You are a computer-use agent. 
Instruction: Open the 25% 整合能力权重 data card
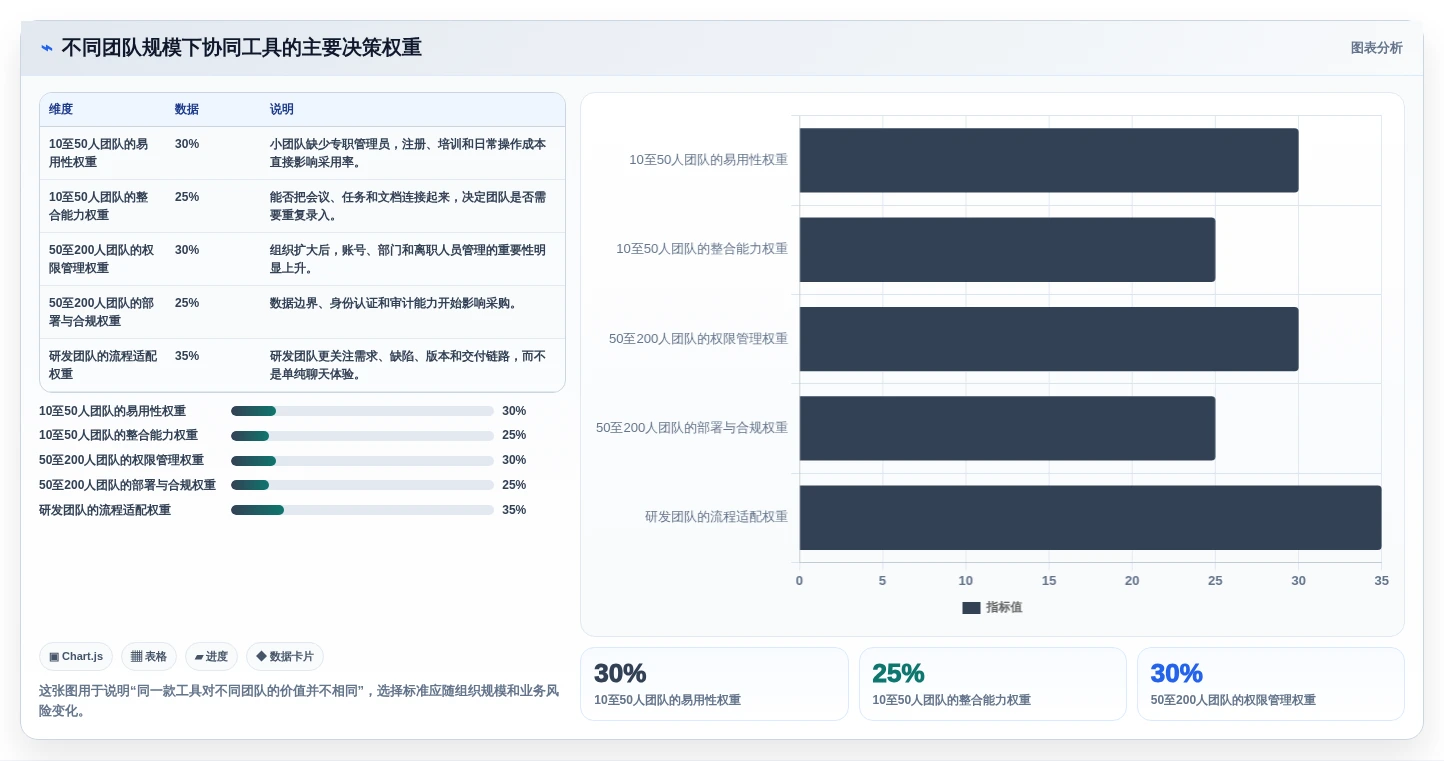[x=993, y=684]
